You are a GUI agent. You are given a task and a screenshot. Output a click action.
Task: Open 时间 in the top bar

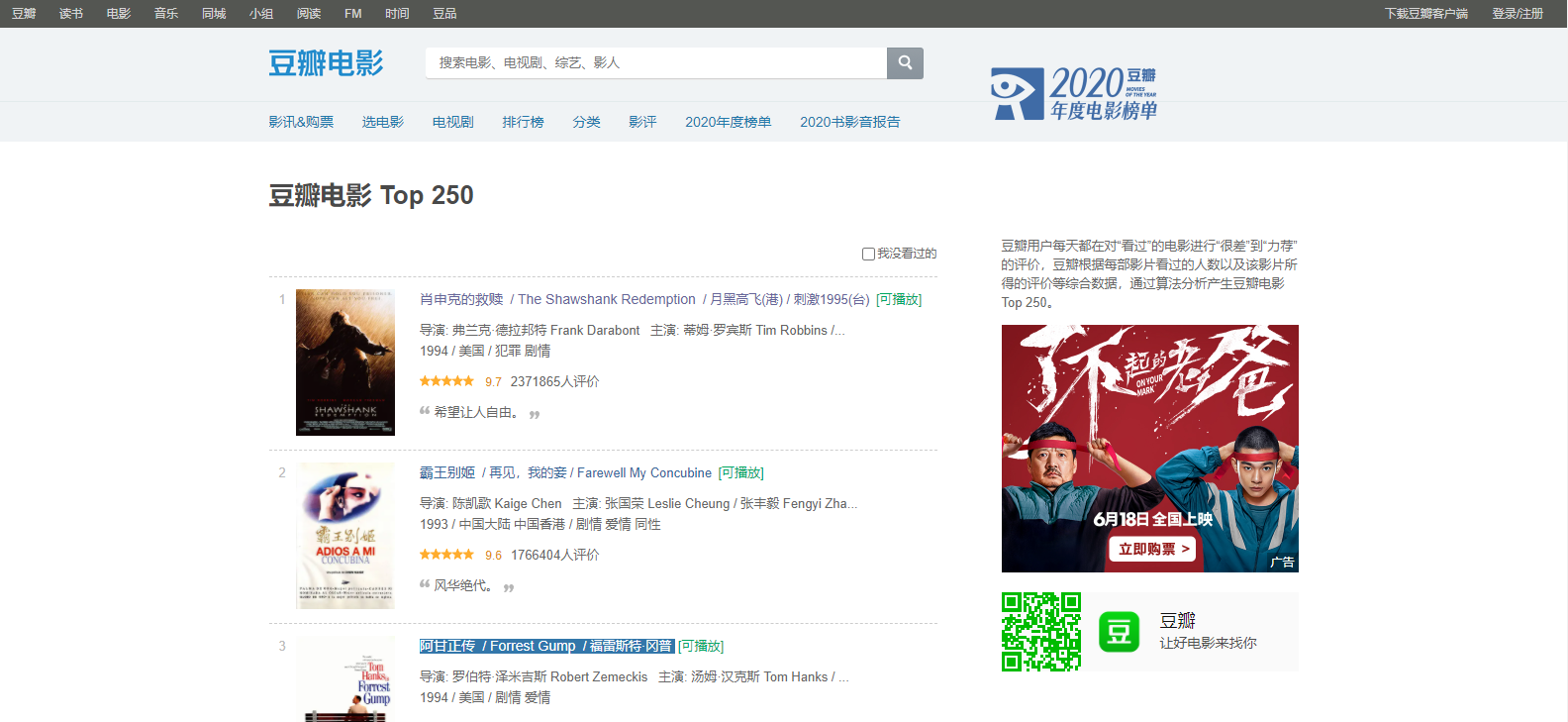click(x=397, y=14)
